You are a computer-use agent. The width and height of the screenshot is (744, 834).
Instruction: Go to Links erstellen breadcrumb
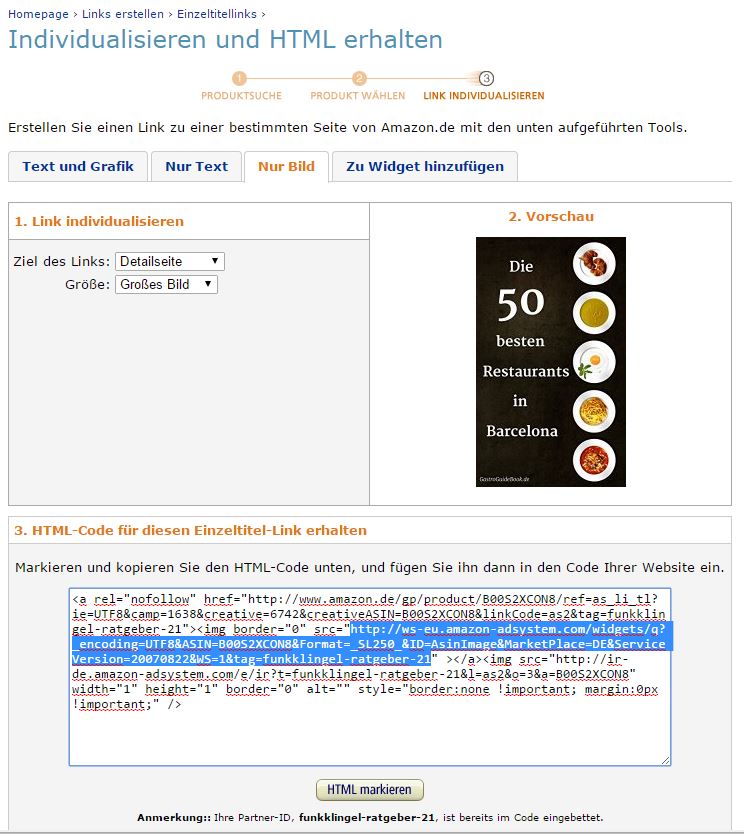pyautogui.click(x=123, y=14)
